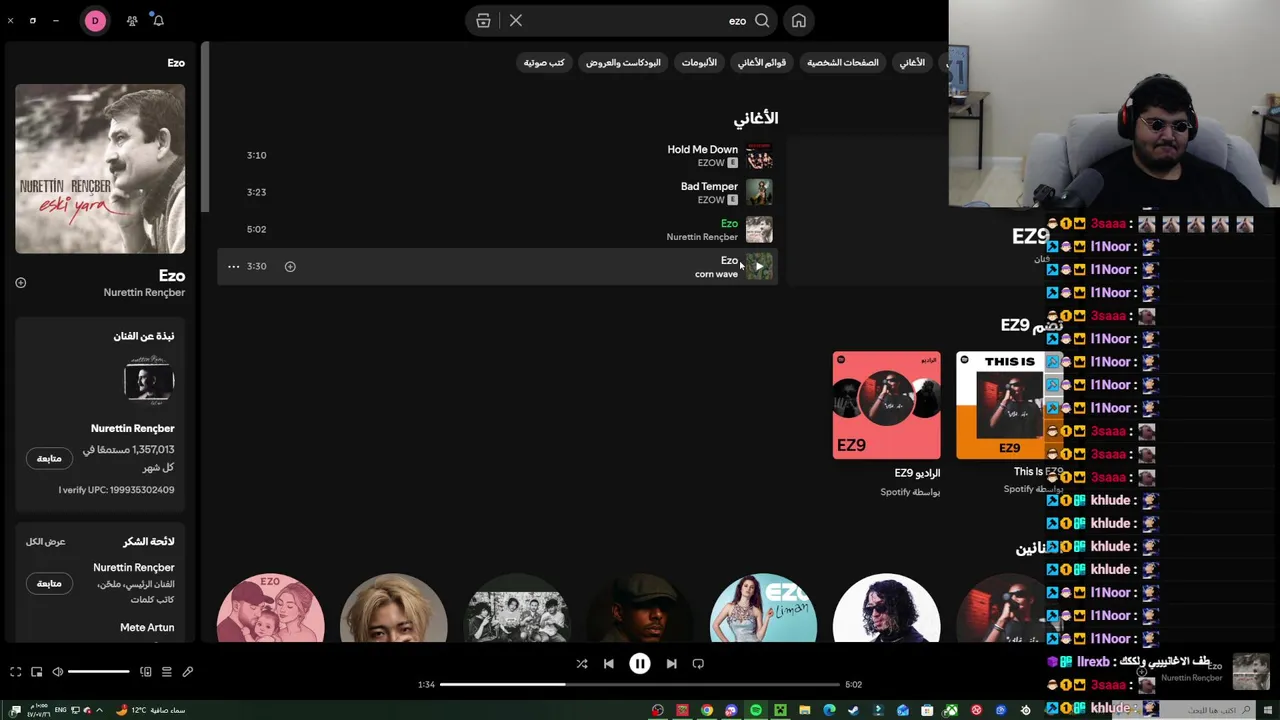Pause the current song

pyautogui.click(x=640, y=663)
